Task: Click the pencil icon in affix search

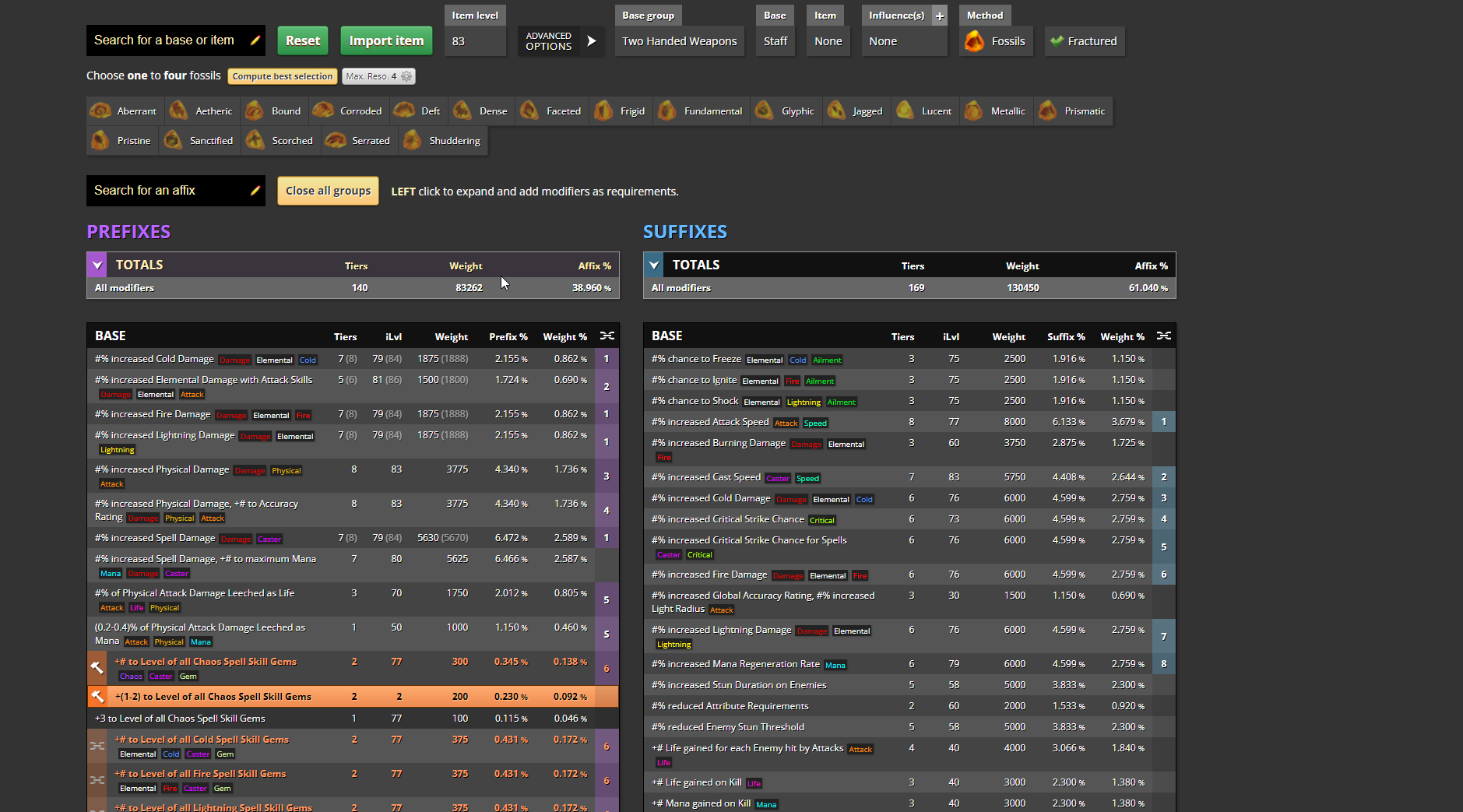Action: (x=255, y=191)
